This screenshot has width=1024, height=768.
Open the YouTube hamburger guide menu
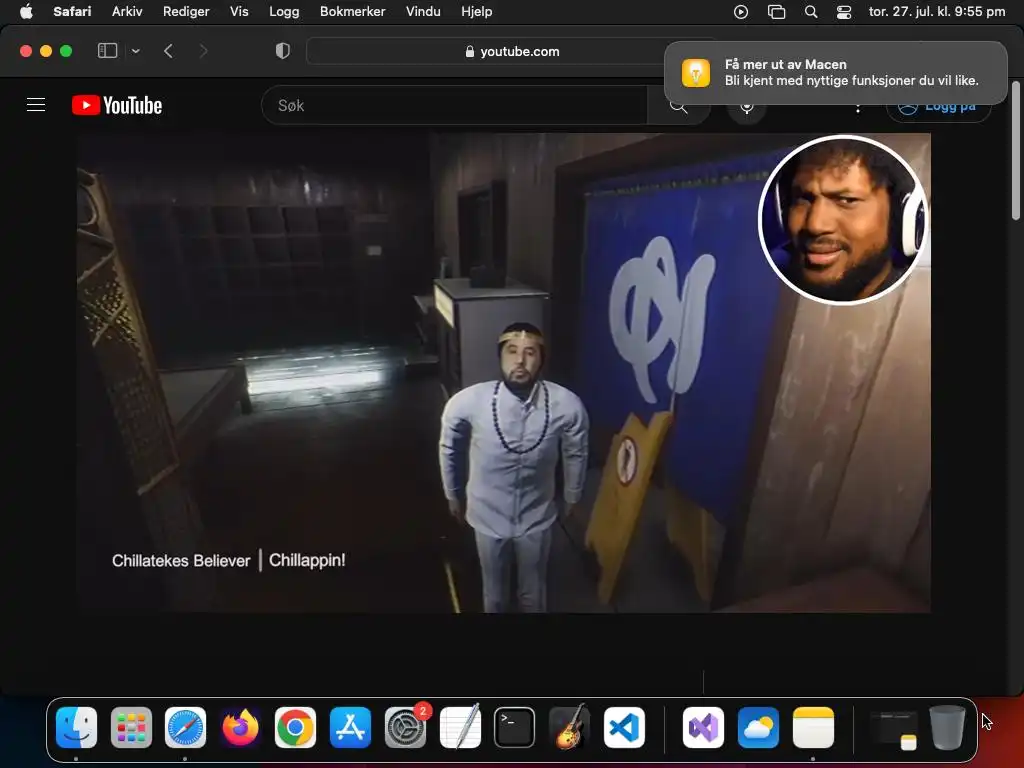36,105
